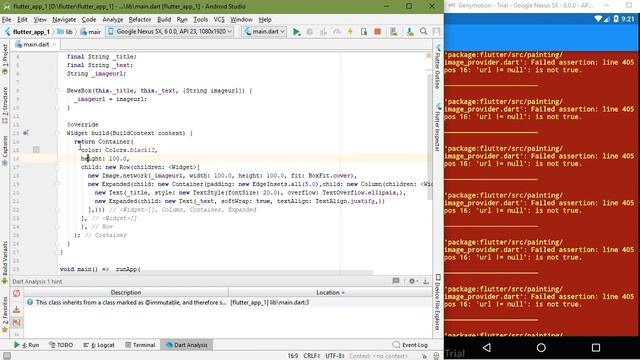Viewport: 640px width, 360px height.
Task: Open the Build menu
Action: coord(164,20)
